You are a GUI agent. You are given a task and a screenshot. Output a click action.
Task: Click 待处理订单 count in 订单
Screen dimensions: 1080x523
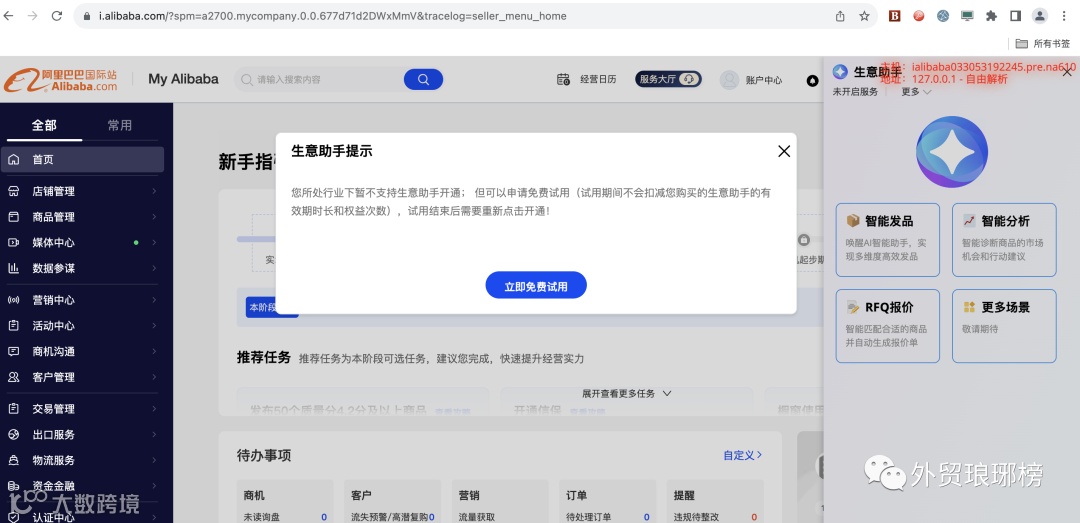(646, 517)
